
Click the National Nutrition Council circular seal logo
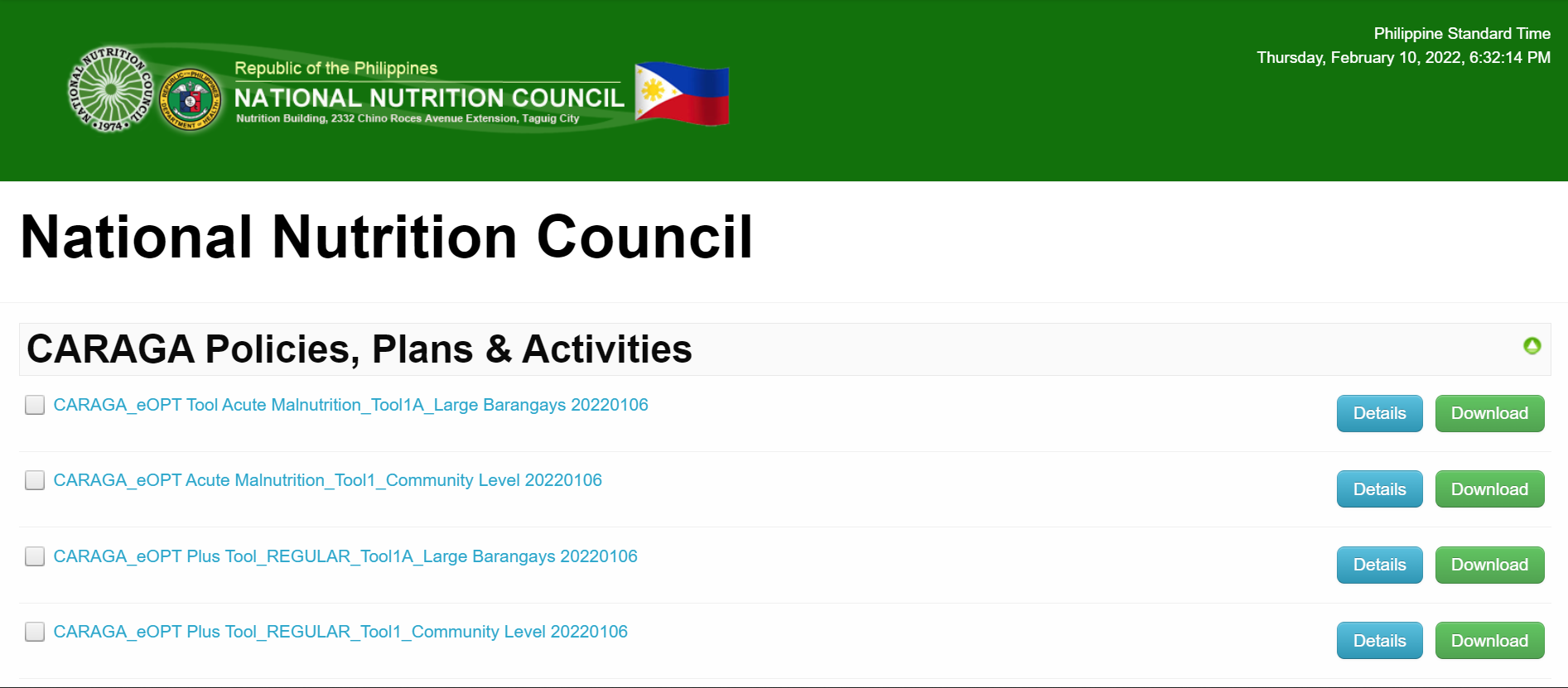[110, 89]
